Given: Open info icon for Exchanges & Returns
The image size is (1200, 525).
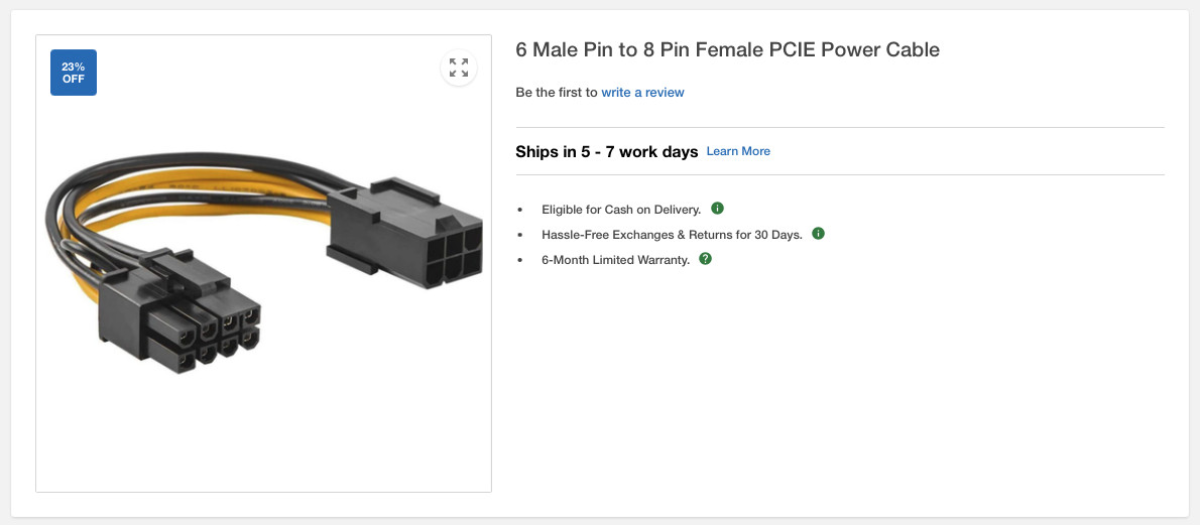Looking at the screenshot, I should (818, 233).
